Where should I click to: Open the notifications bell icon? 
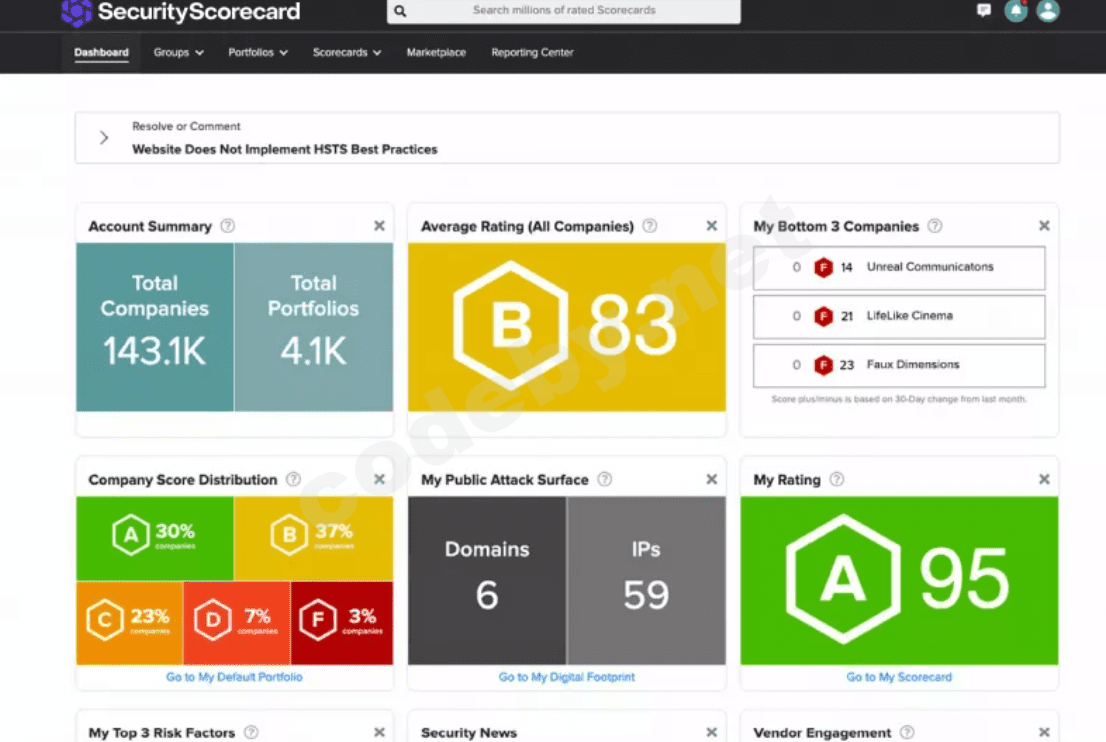pyautogui.click(x=1016, y=11)
